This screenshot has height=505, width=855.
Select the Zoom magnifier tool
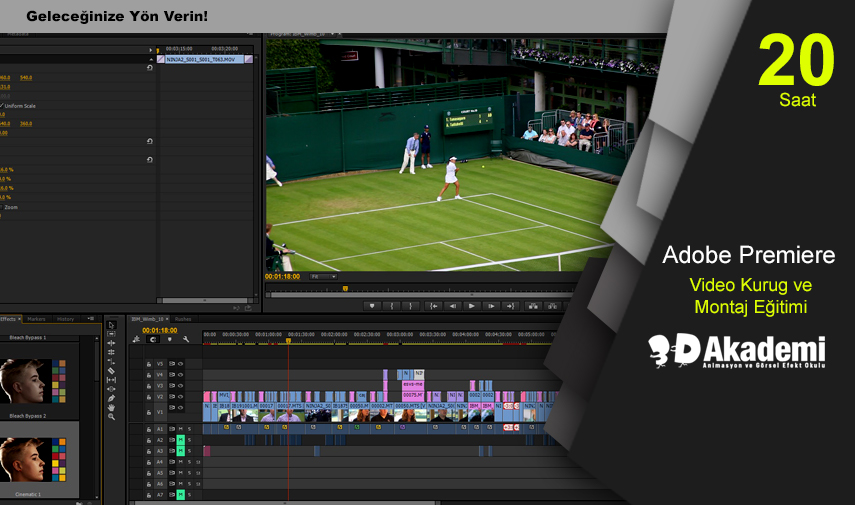click(111, 417)
